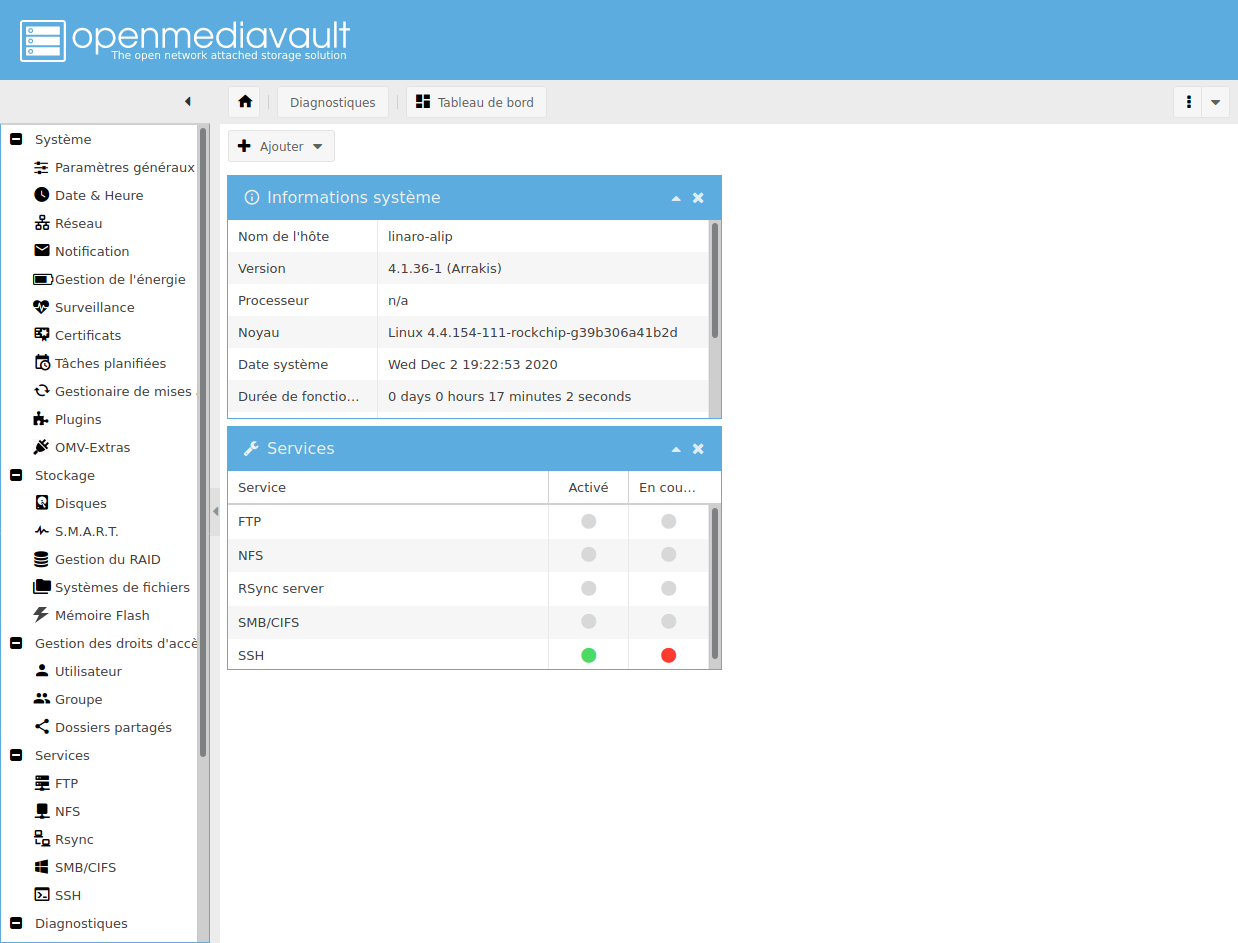
Task: Open S.M.A.R.T. monitoring item
Action: [x=86, y=531]
